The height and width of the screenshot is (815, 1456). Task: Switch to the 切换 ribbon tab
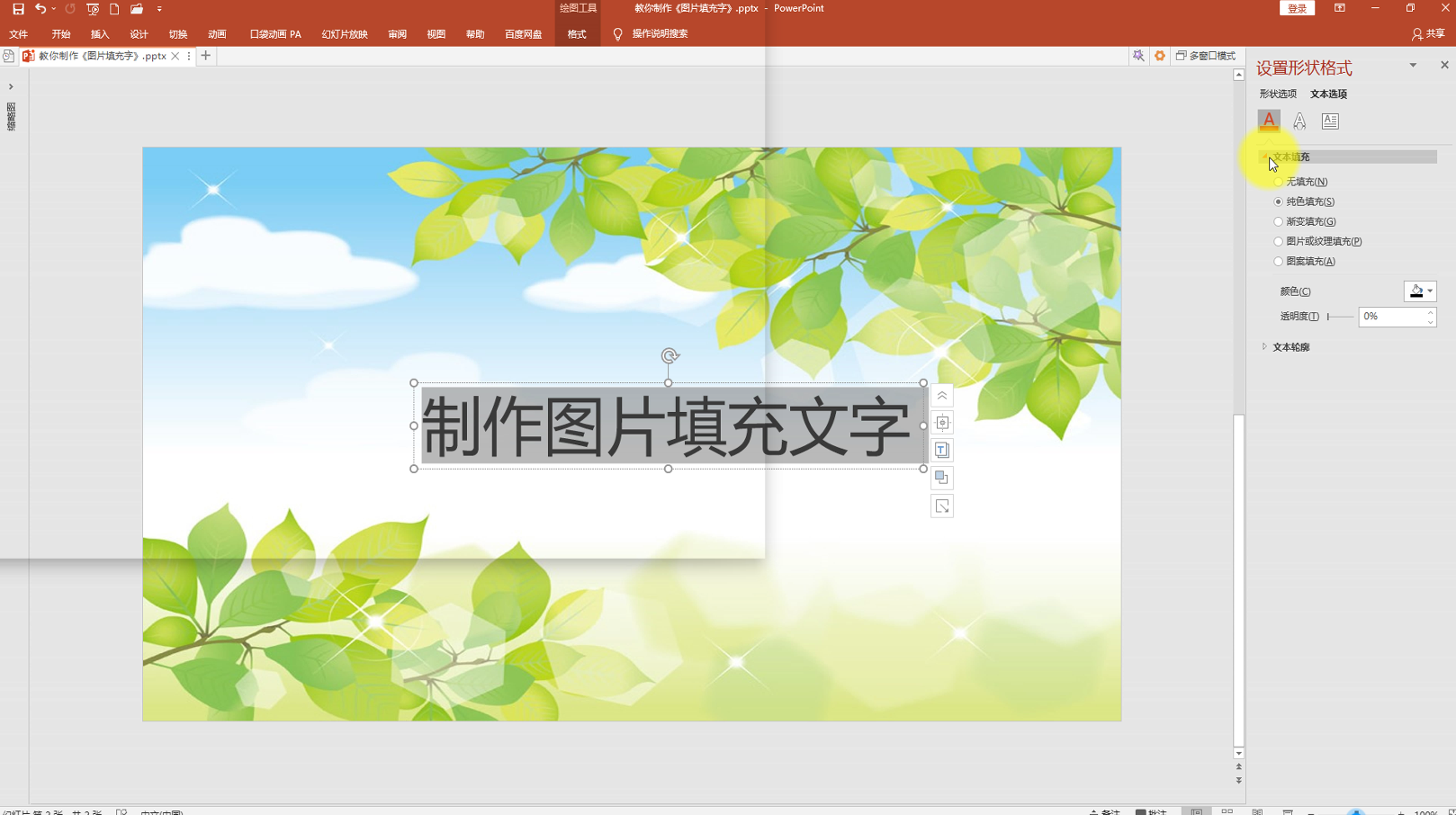click(x=178, y=34)
